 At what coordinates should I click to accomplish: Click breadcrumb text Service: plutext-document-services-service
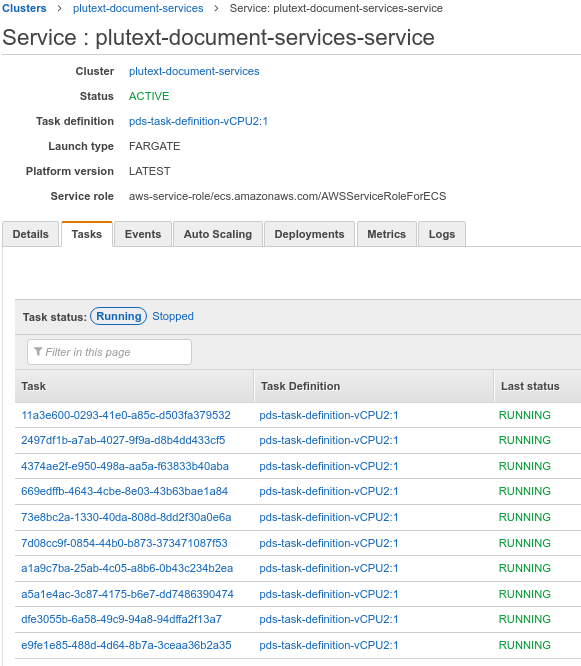pyautogui.click(x=336, y=8)
